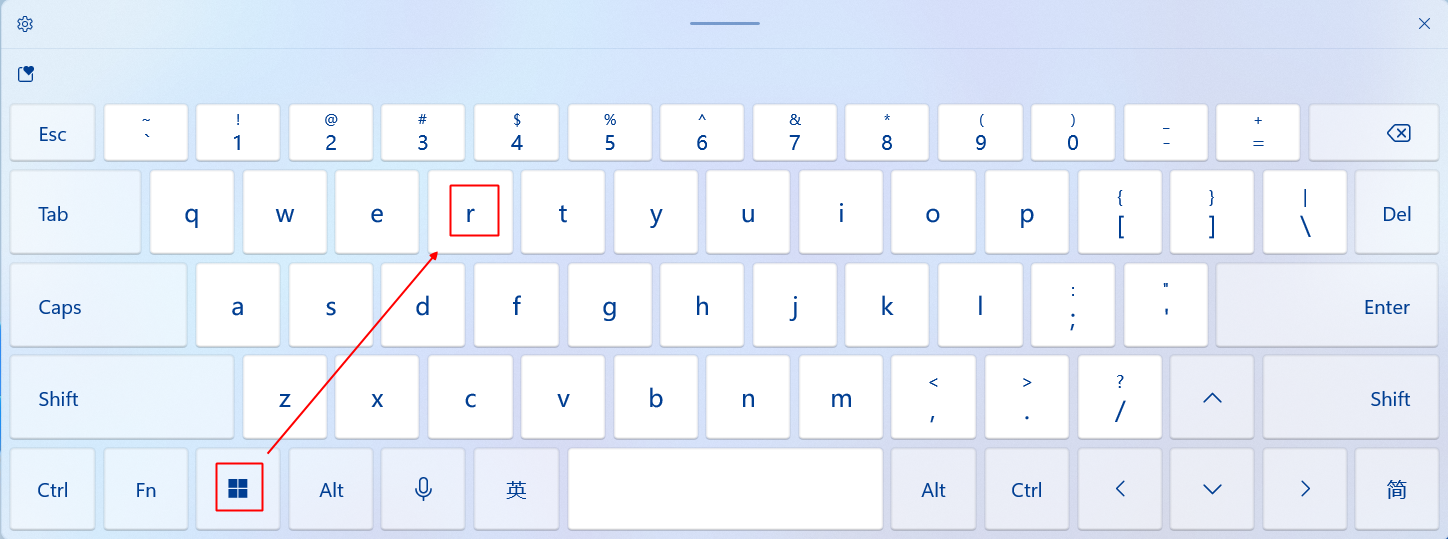Tap the Tab key

tap(76, 212)
